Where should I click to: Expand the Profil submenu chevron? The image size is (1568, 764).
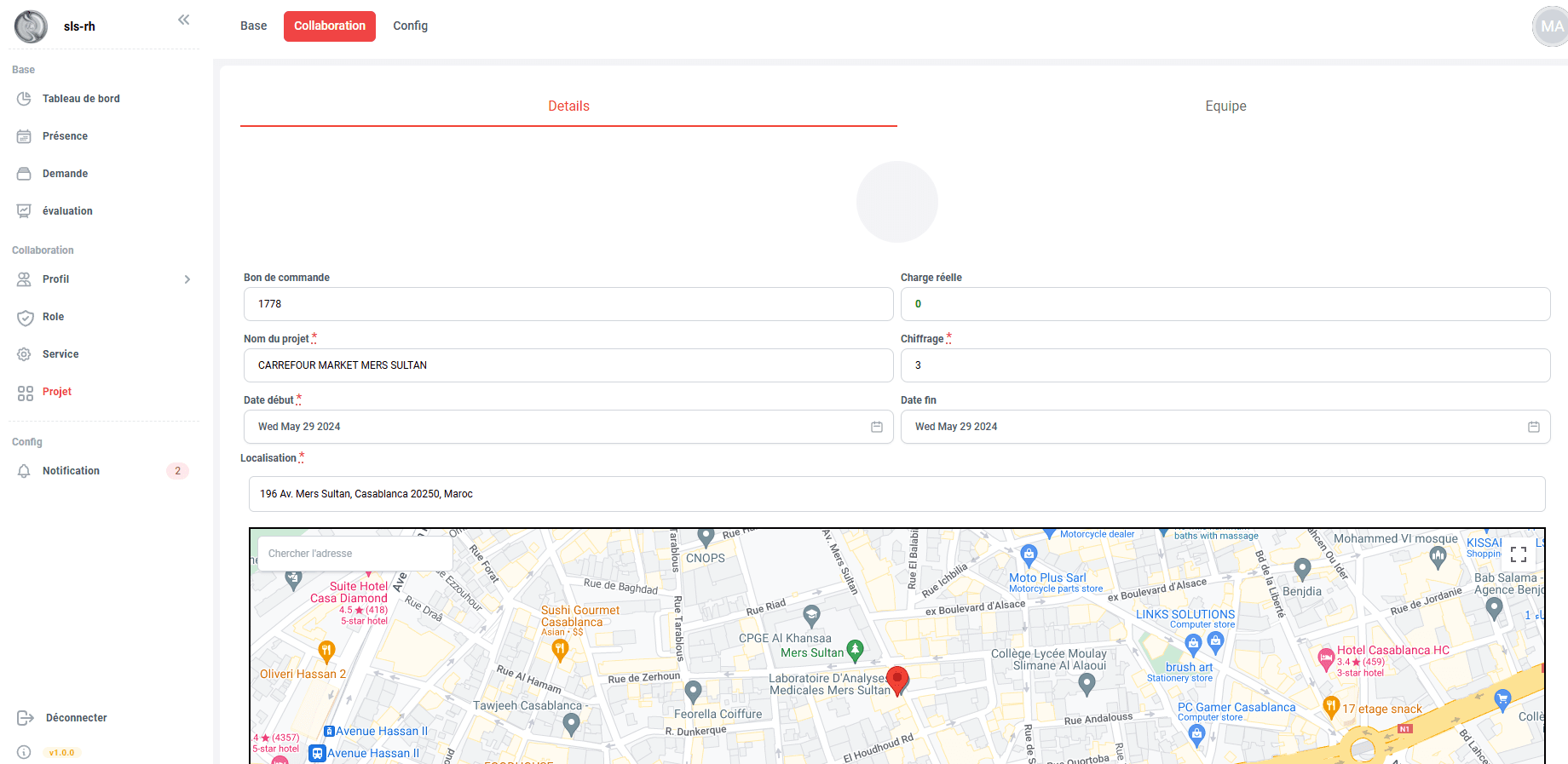pyautogui.click(x=187, y=279)
